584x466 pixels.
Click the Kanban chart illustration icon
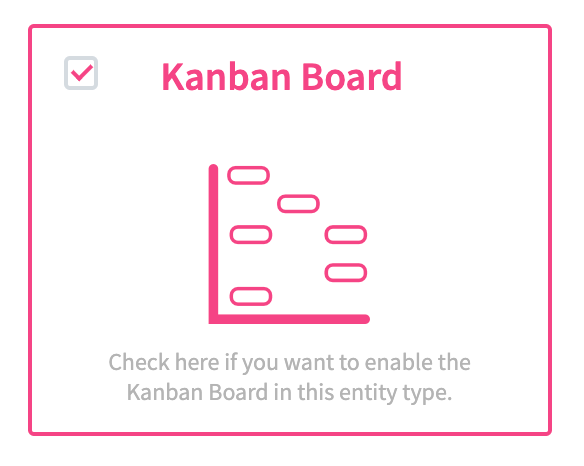click(x=289, y=244)
